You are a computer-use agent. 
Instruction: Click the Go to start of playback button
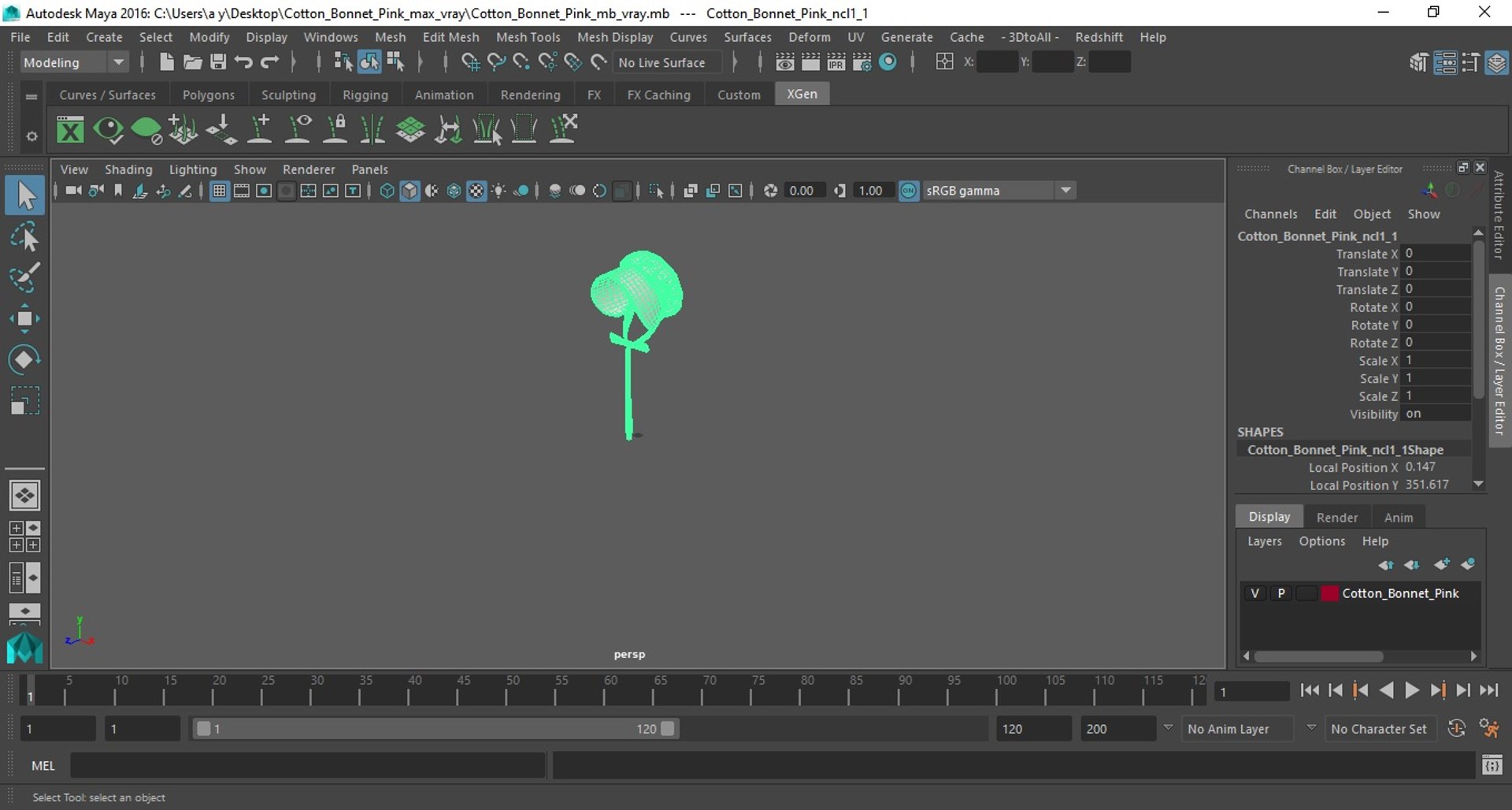pyautogui.click(x=1310, y=690)
